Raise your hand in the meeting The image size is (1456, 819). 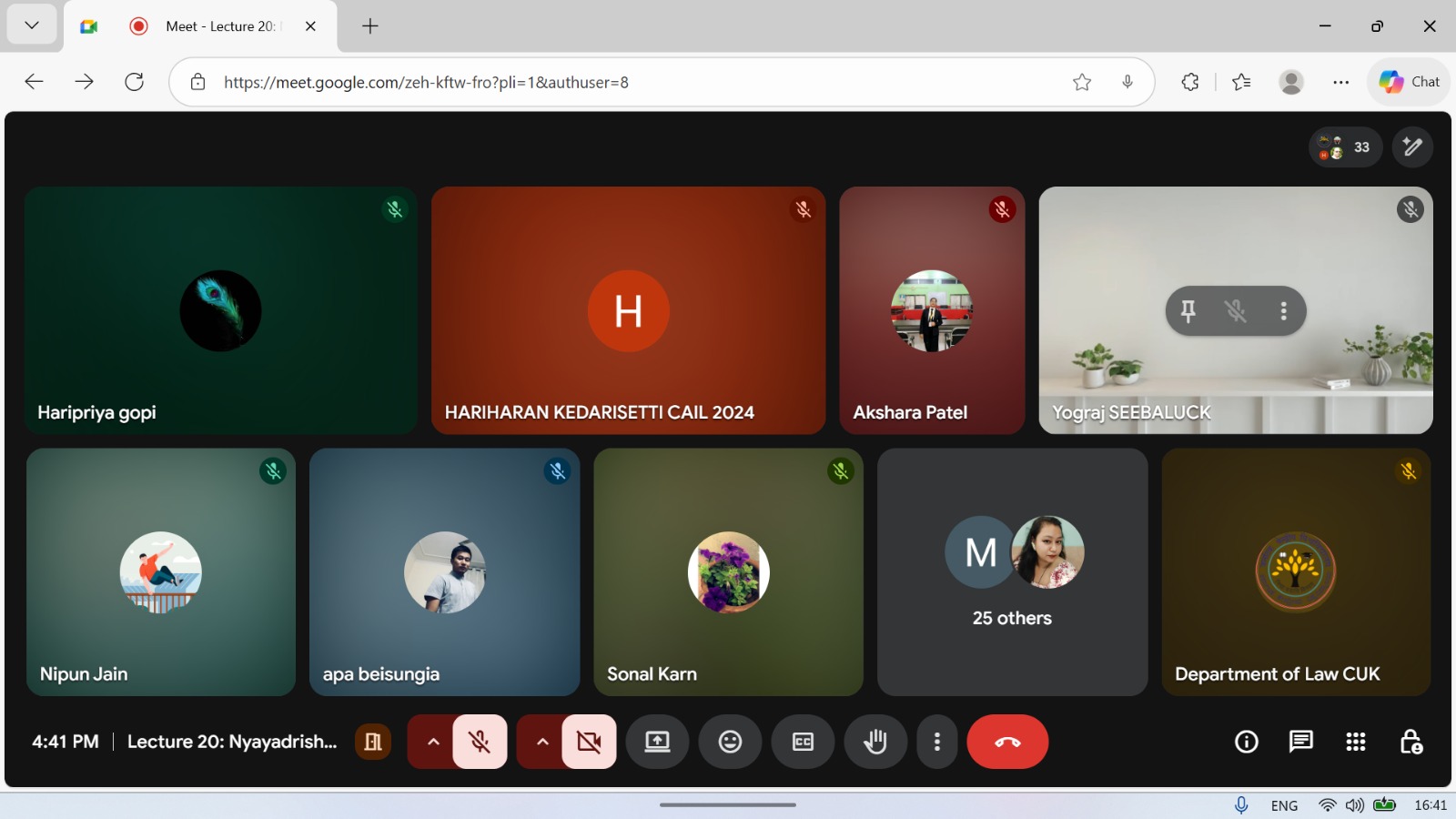(875, 742)
